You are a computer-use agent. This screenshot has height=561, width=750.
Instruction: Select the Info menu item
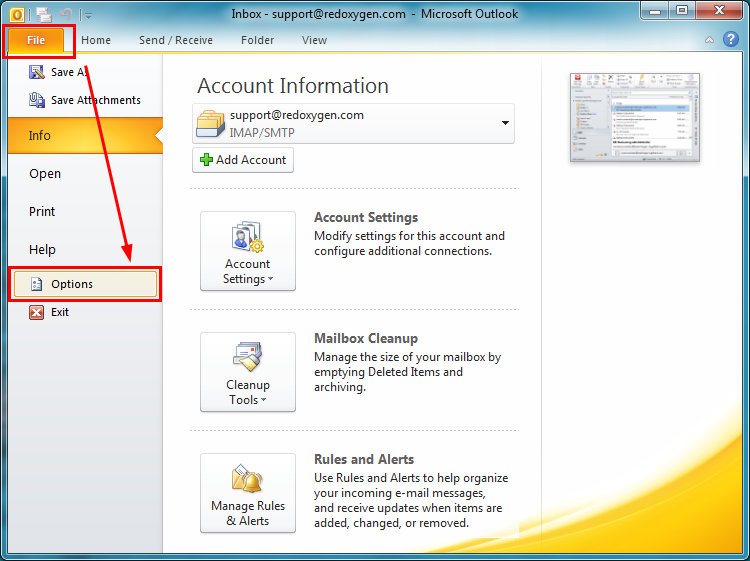pyautogui.click(x=85, y=135)
